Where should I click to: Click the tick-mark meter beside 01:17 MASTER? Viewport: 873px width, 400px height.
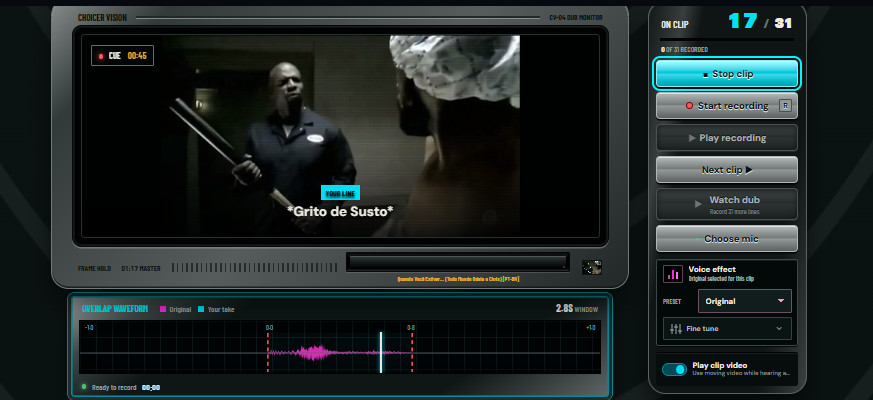[x=253, y=268]
